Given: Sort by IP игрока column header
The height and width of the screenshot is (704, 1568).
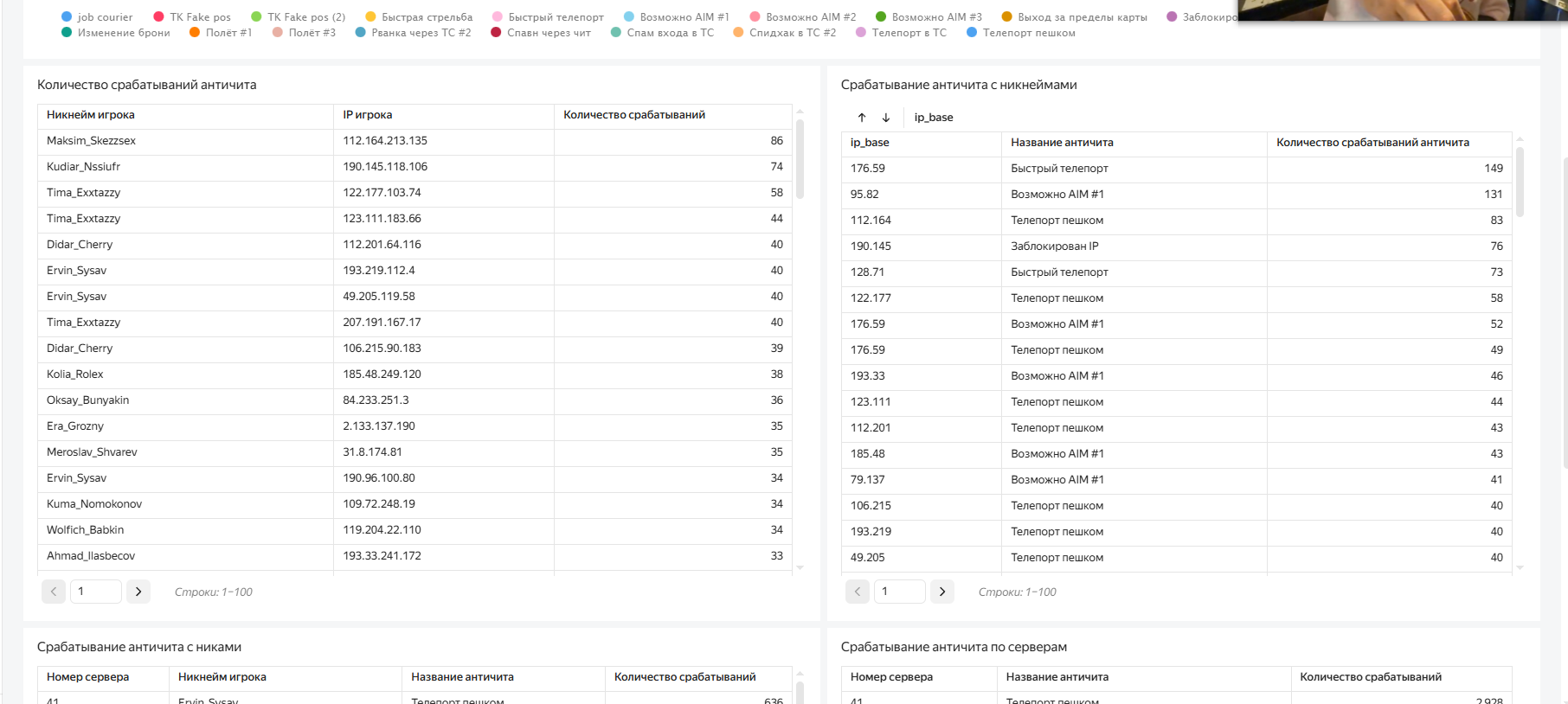Looking at the screenshot, I should [x=368, y=115].
